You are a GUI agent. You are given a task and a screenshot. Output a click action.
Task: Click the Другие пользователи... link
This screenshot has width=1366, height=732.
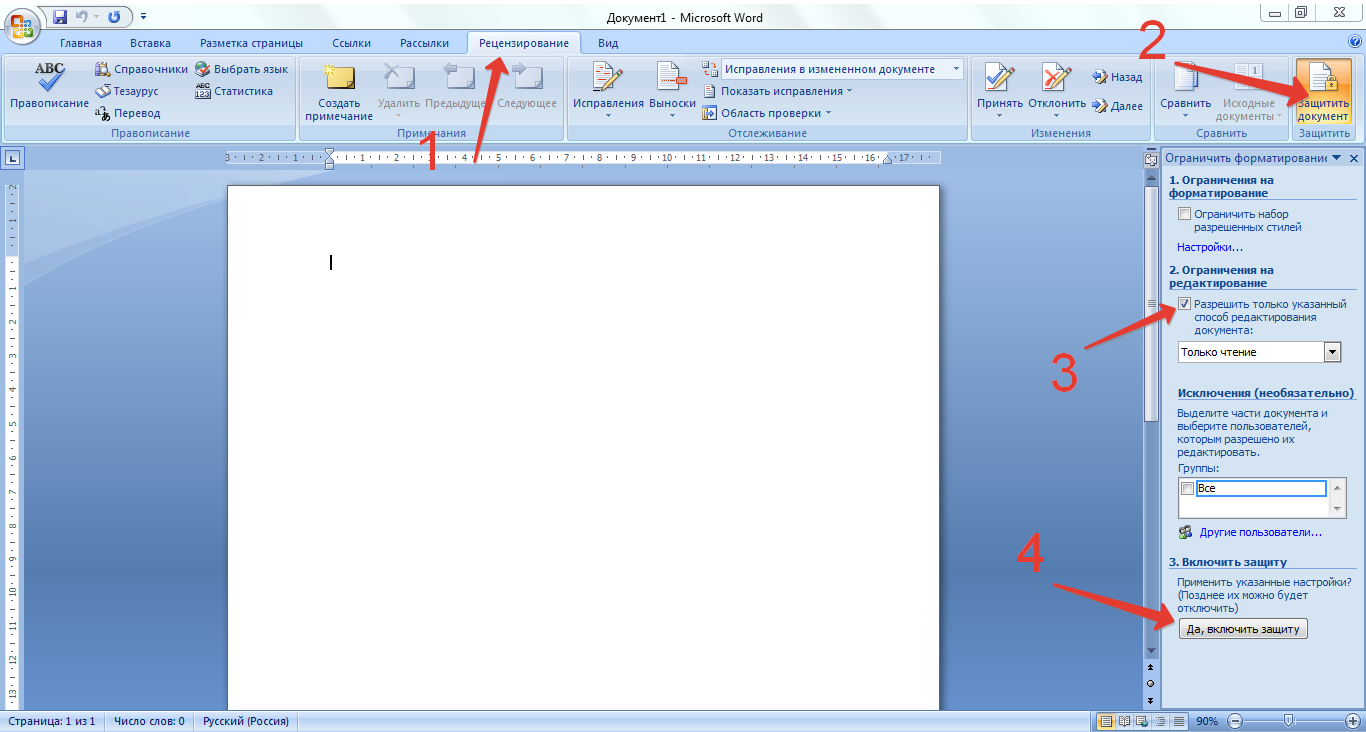click(1260, 533)
